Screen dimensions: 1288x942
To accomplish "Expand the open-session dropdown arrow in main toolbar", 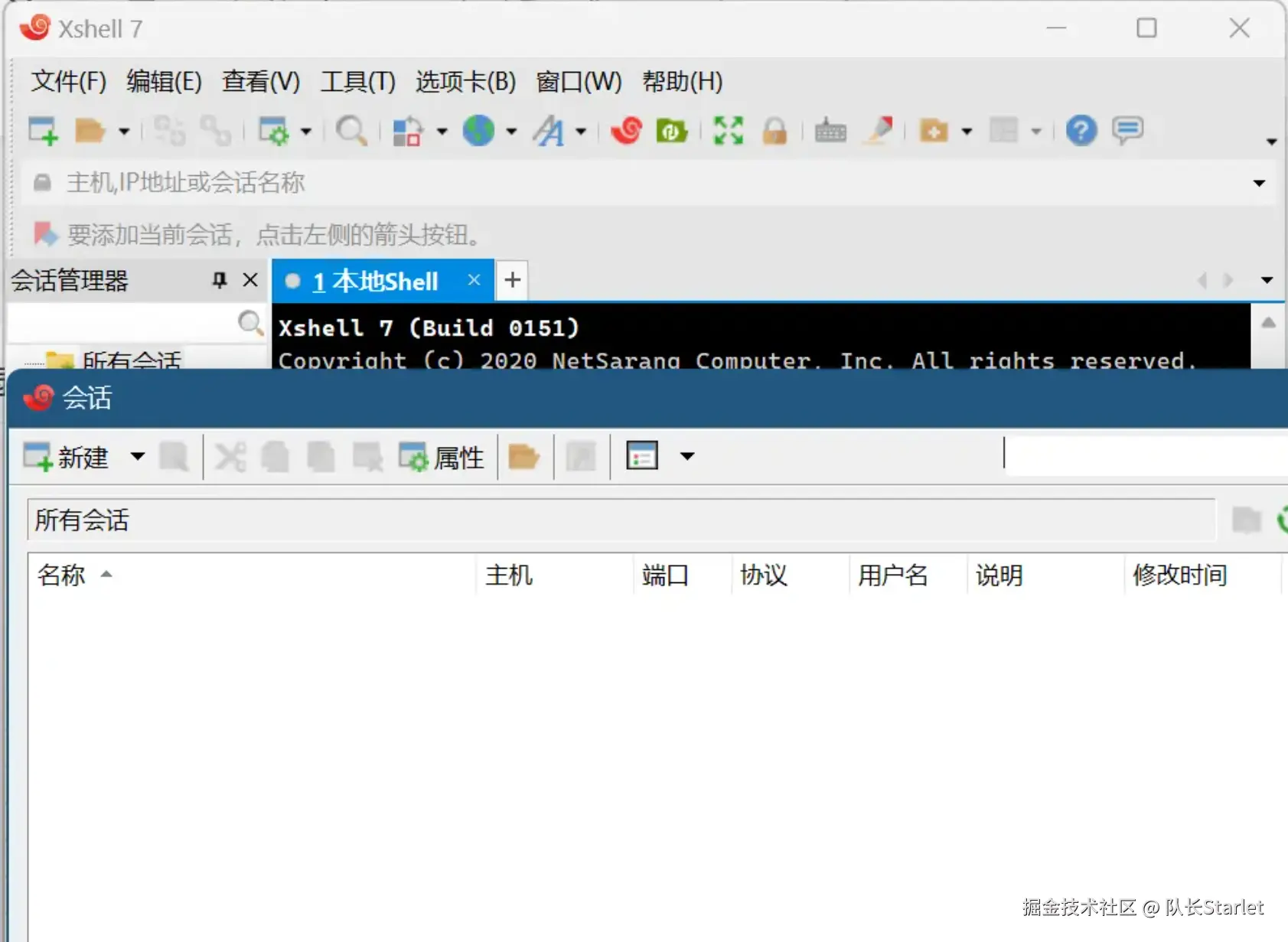I will click(123, 132).
